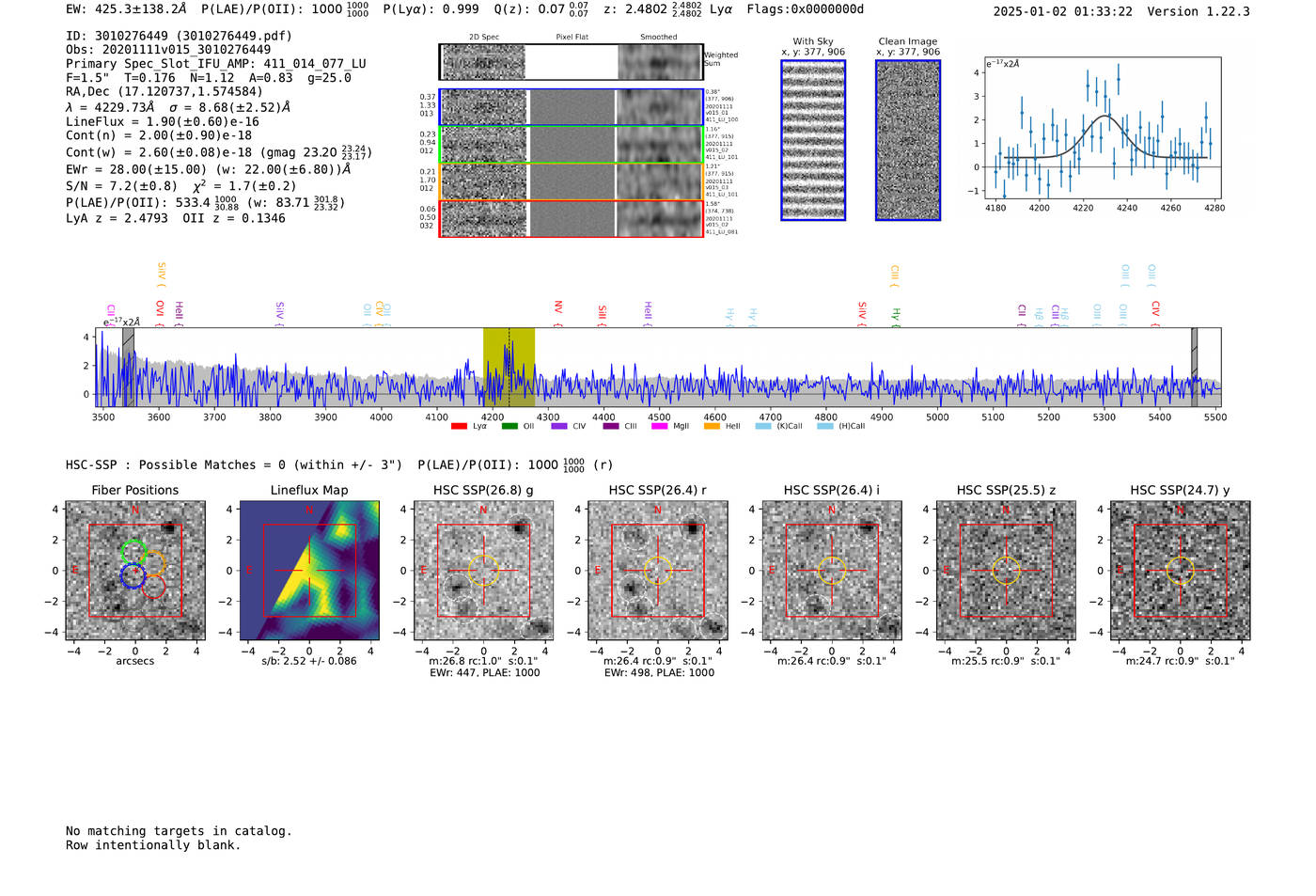The width and height of the screenshot is (1316, 896).
Task: Click the Cont(w) gmag 23.20 line
Action: [x=219, y=151]
